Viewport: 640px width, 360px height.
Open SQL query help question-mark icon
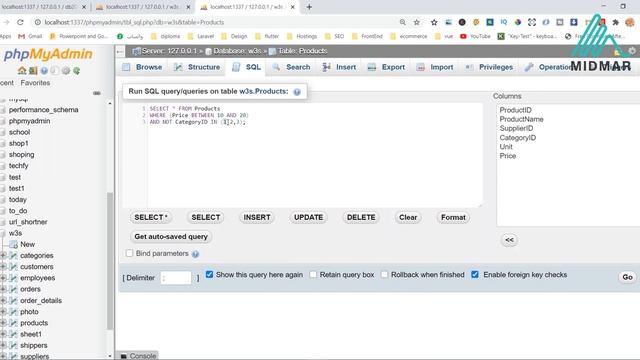coord(297,92)
